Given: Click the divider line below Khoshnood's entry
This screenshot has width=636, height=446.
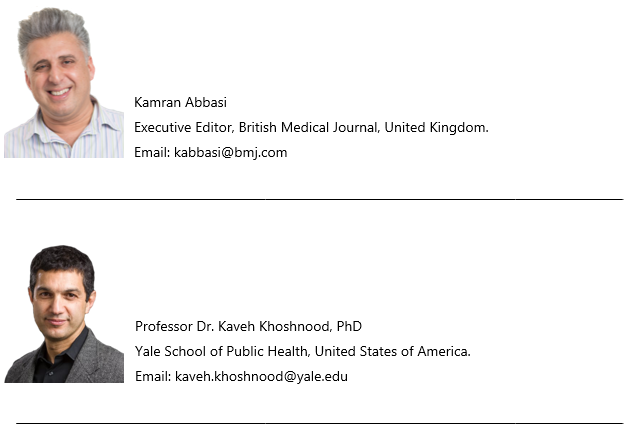Looking at the screenshot, I should [320, 423].
